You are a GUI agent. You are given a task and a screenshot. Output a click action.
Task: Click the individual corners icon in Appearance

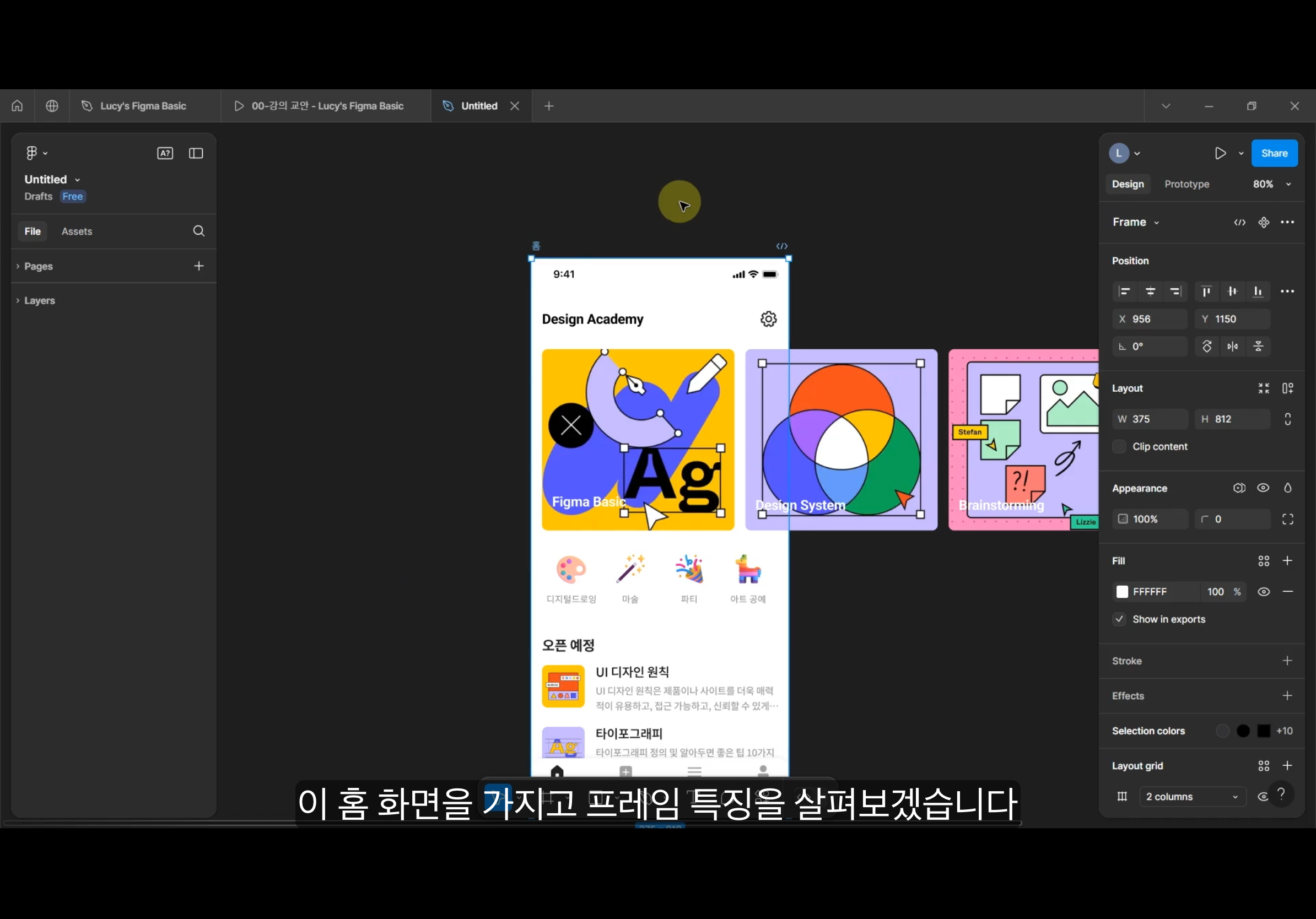coord(1287,519)
